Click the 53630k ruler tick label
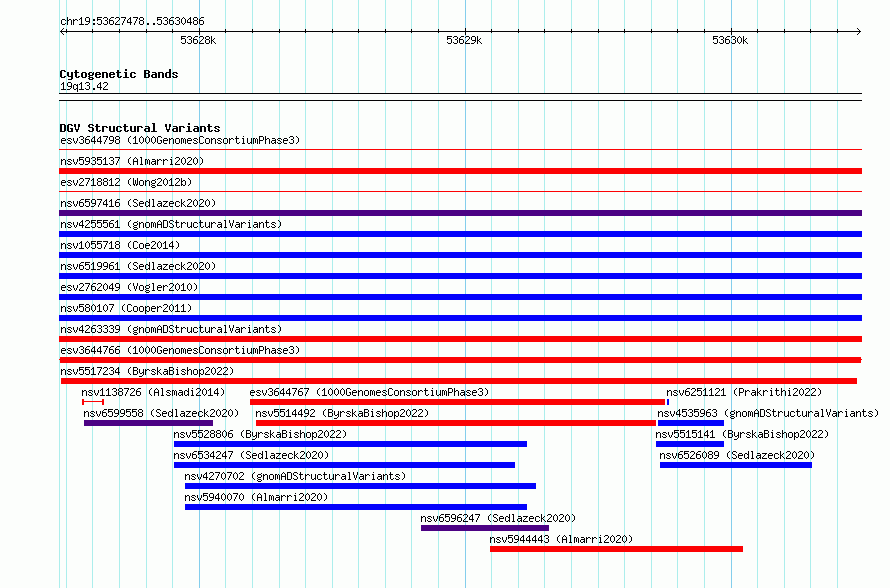890x588 pixels. tap(730, 40)
